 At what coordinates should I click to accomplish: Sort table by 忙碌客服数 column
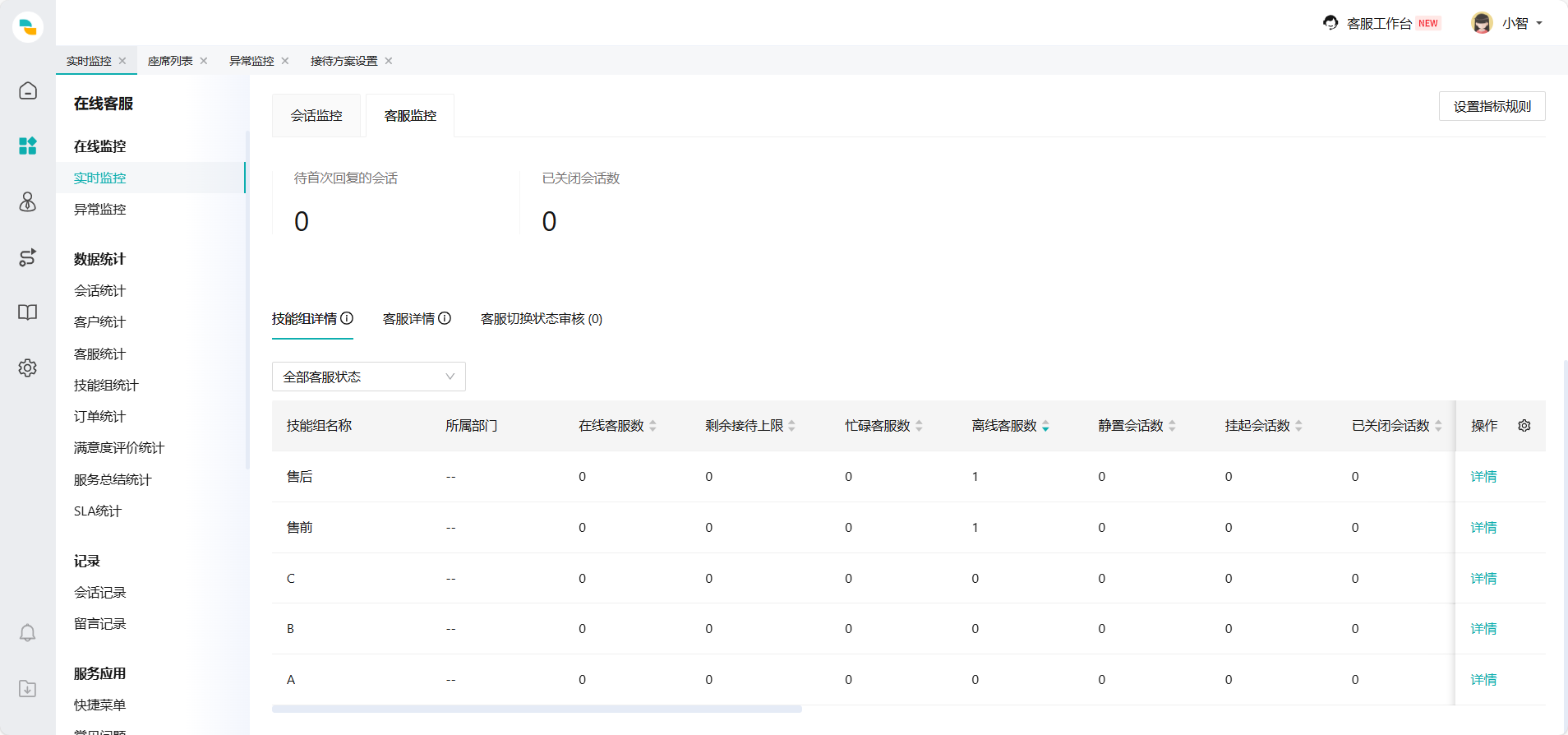point(919,426)
